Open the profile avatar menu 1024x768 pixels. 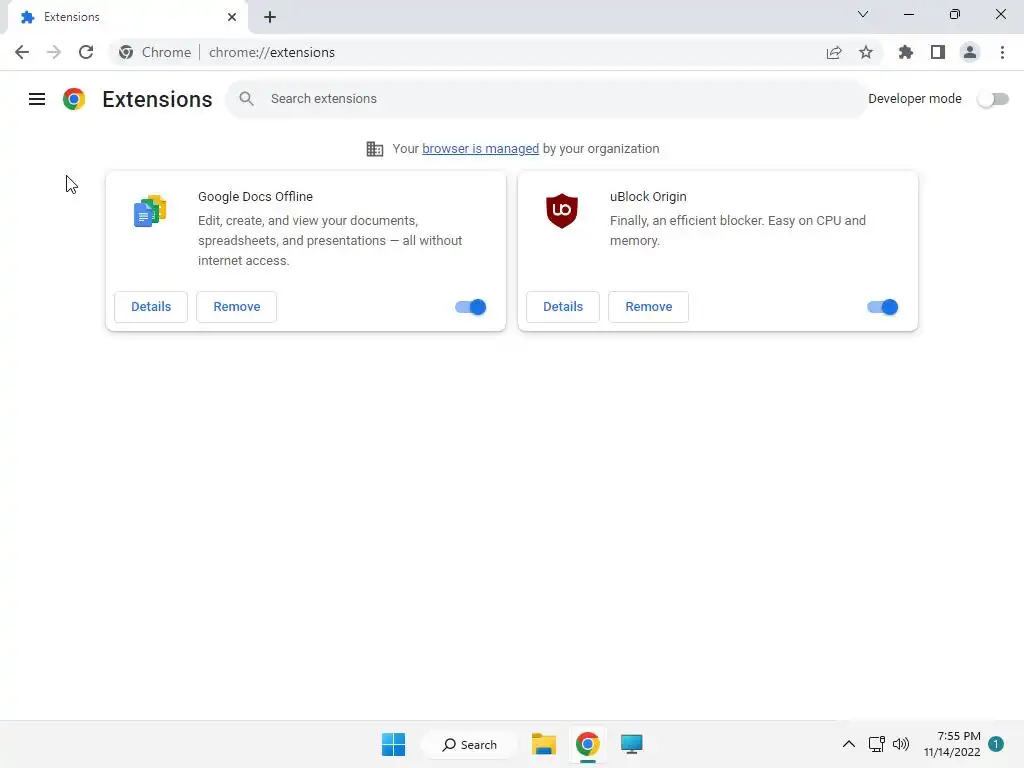click(970, 52)
